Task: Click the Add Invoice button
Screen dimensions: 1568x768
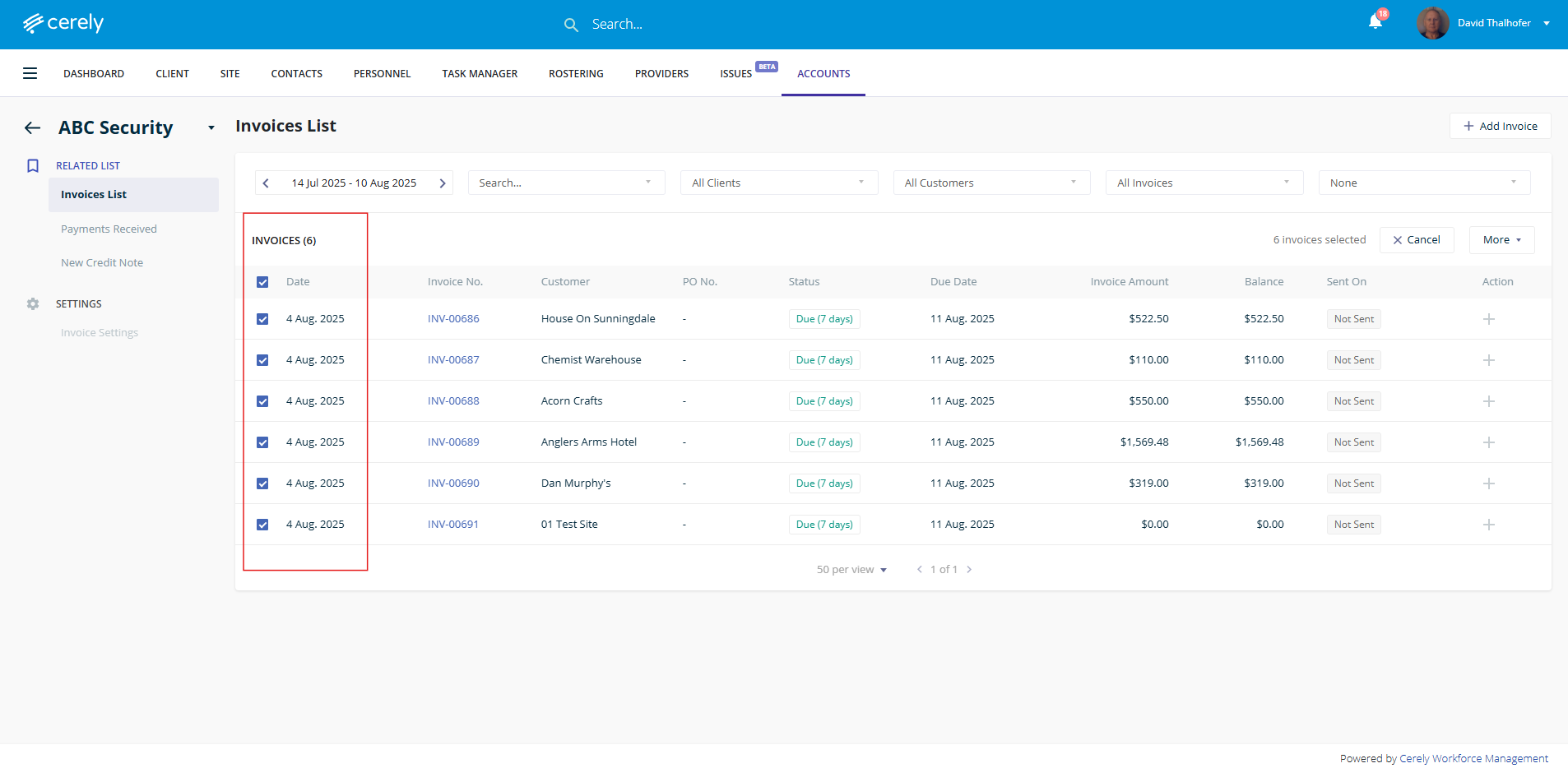Action: click(x=1500, y=126)
